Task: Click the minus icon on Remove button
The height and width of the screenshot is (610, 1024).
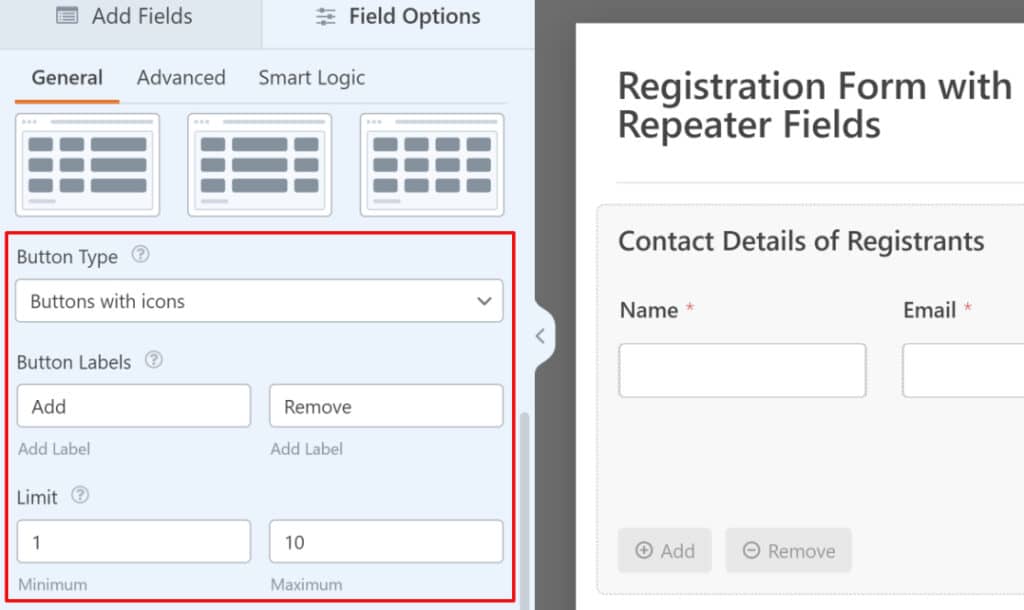Action: click(x=751, y=550)
